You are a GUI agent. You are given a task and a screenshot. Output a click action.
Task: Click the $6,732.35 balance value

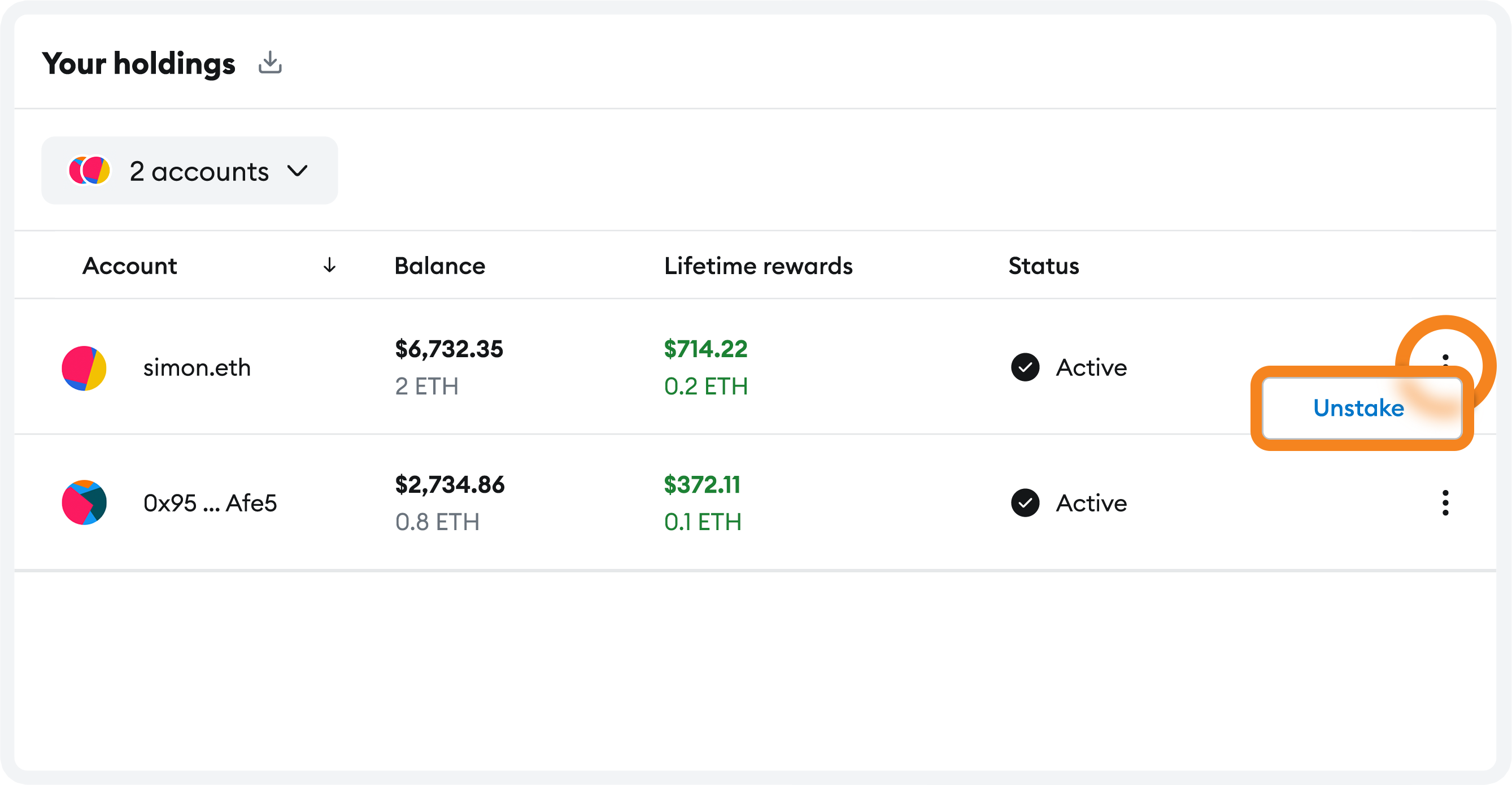tap(449, 349)
